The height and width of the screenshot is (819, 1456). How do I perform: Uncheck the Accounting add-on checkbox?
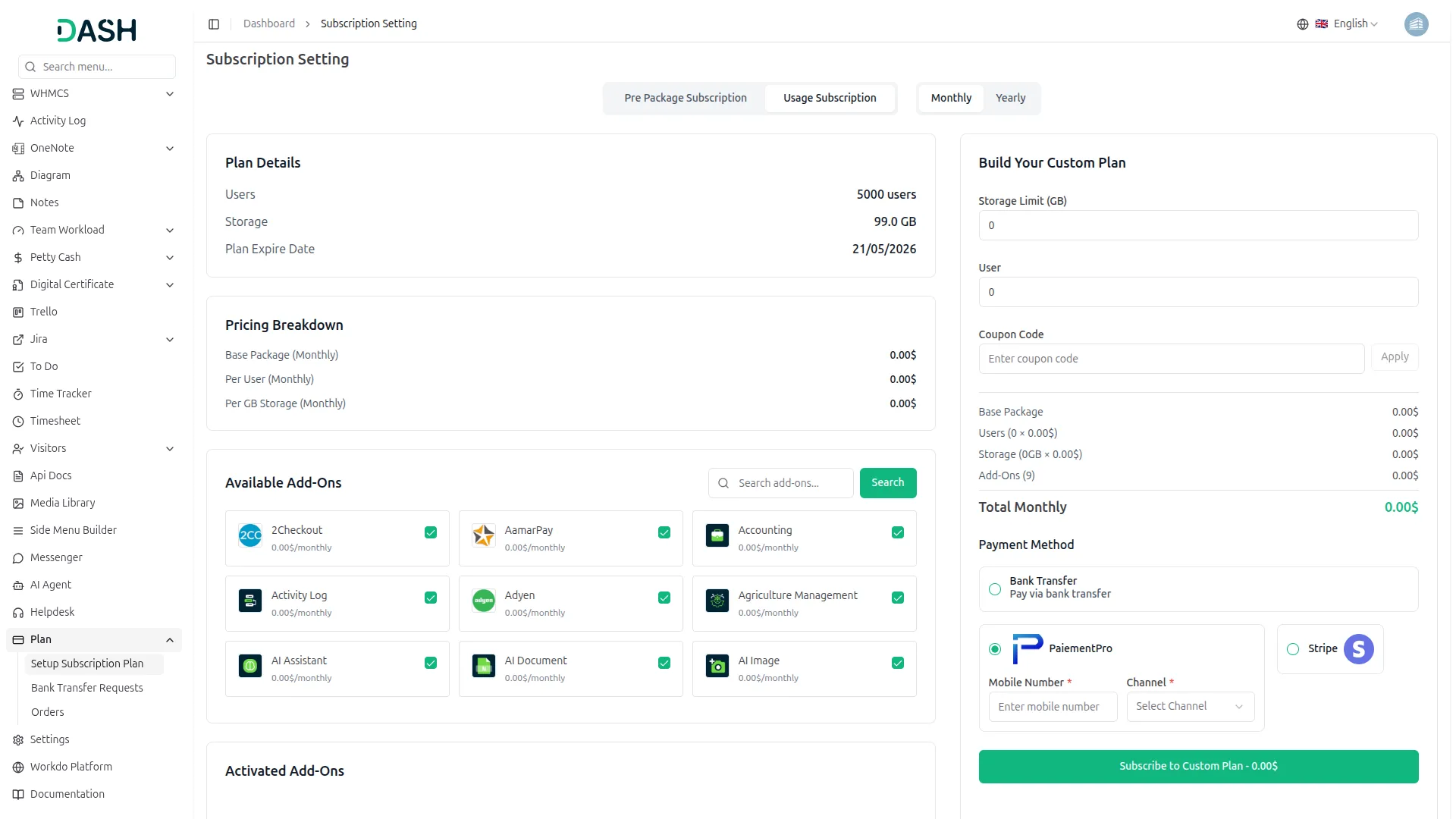click(x=898, y=532)
